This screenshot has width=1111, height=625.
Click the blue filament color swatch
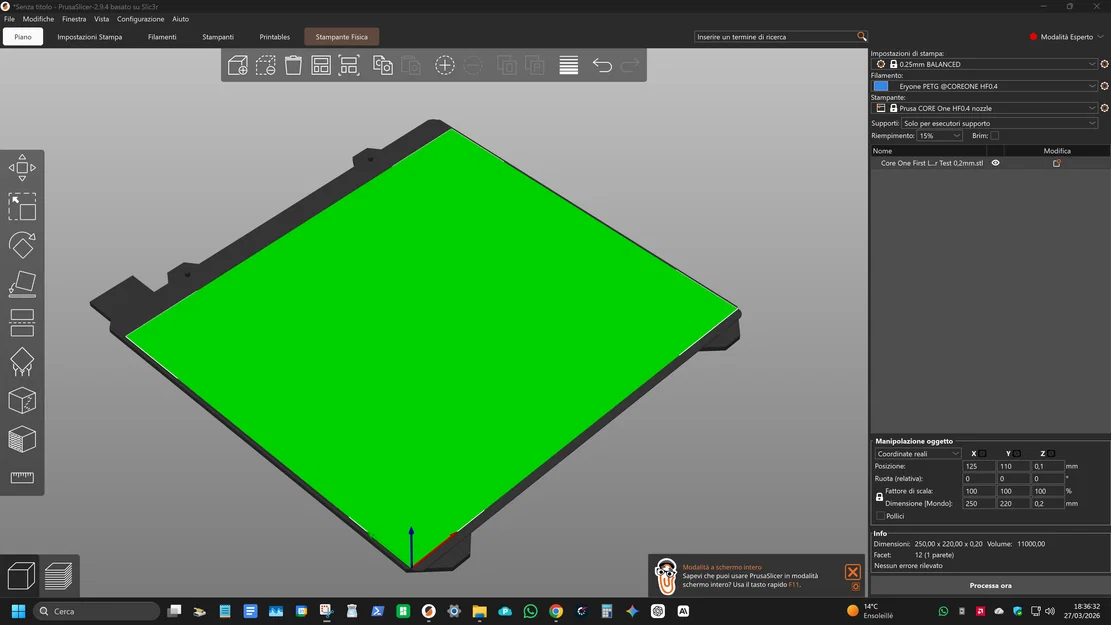coord(881,86)
